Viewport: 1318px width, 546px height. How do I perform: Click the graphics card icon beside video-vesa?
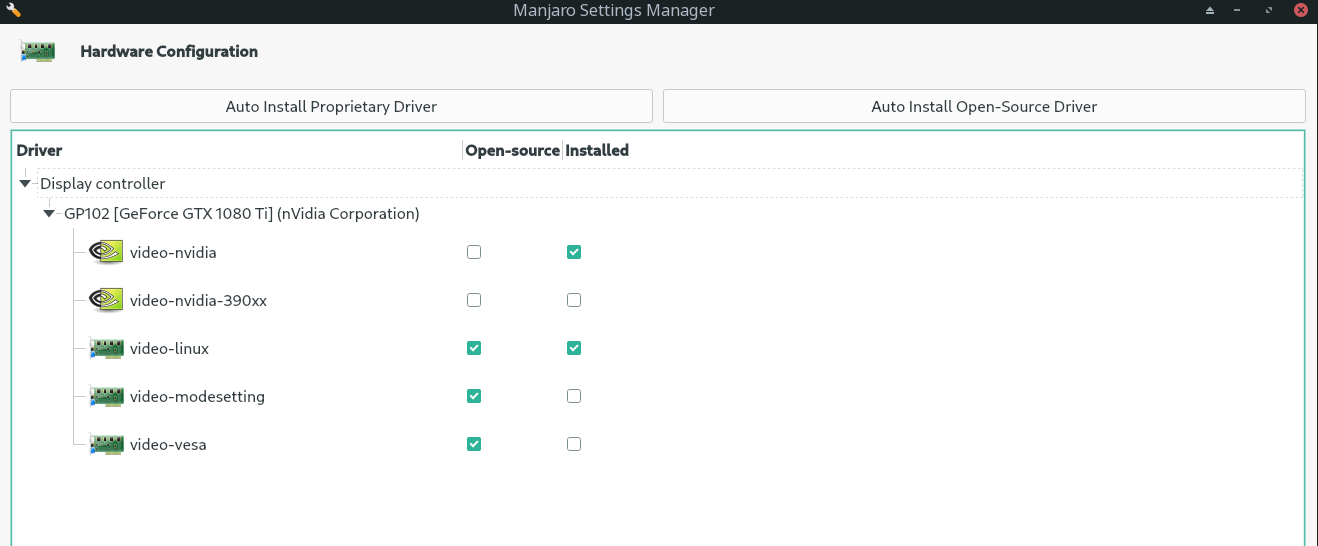106,444
